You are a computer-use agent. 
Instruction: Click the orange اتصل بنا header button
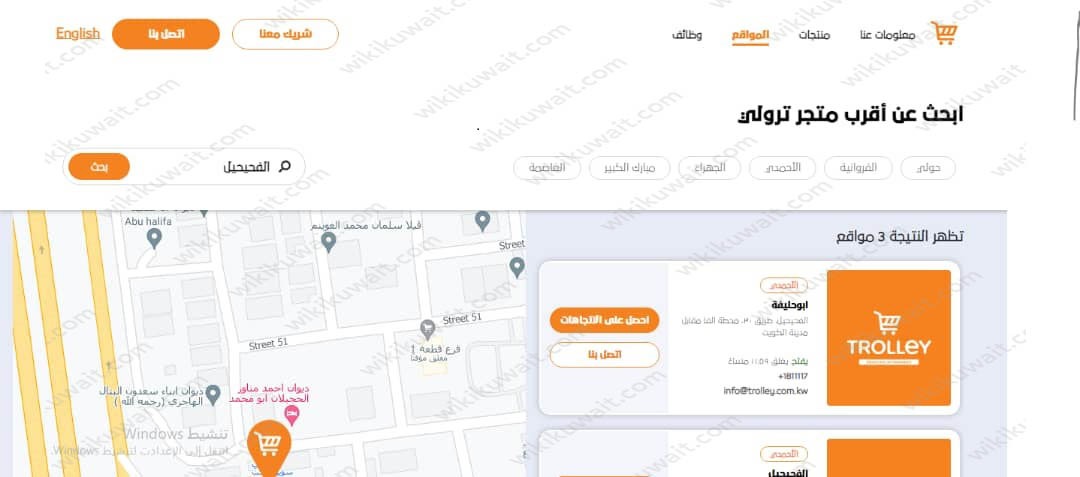pyautogui.click(x=166, y=34)
